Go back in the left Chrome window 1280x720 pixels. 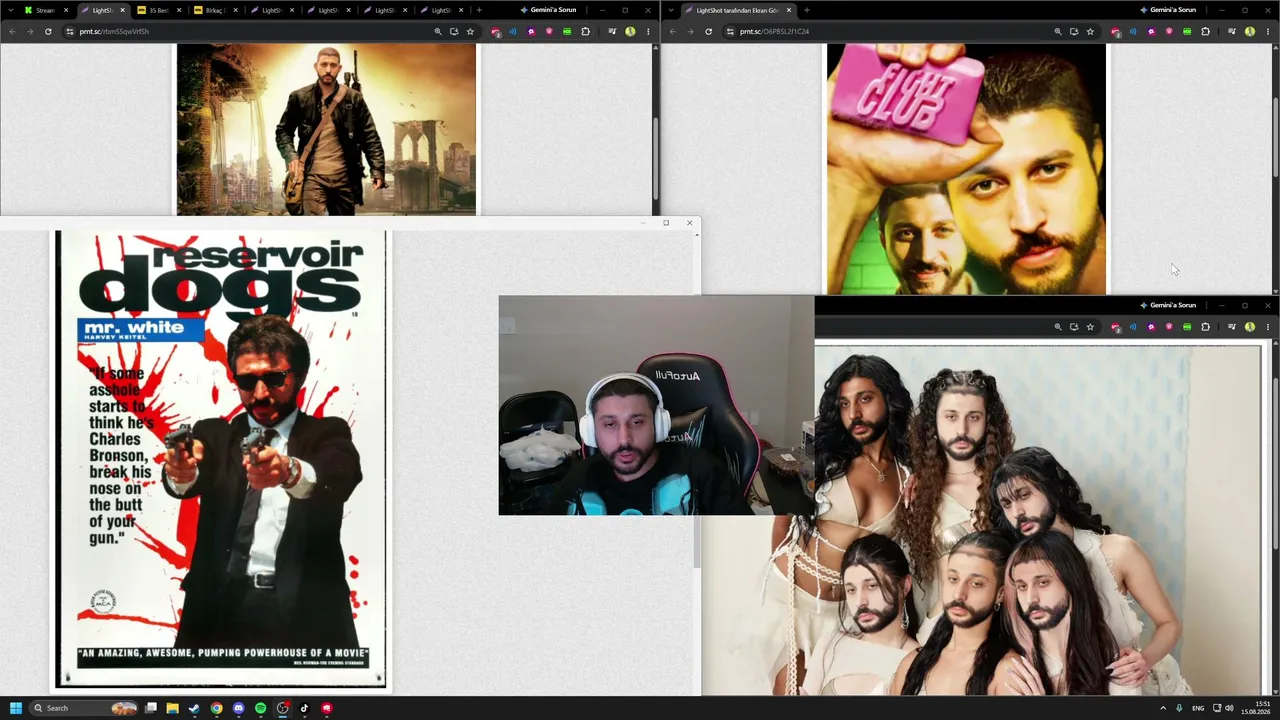12,31
